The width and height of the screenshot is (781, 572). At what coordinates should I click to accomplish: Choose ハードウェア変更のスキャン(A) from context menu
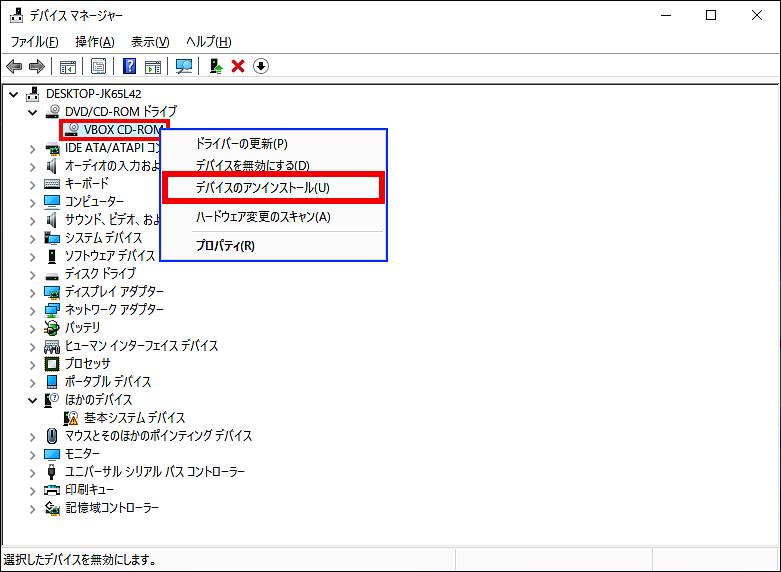tap(273, 217)
